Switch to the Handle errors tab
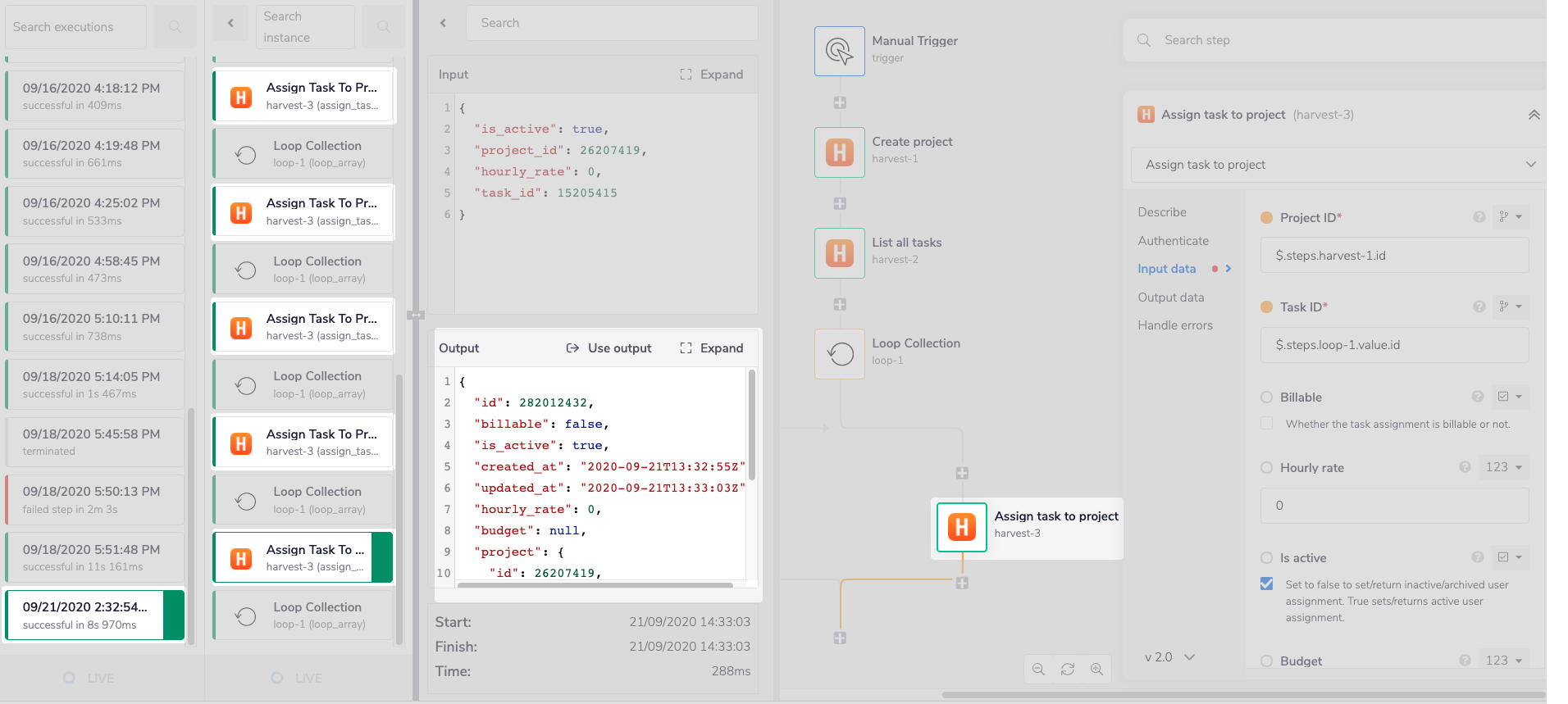Image resolution: width=1568 pixels, height=704 pixels. pyautogui.click(x=1174, y=325)
